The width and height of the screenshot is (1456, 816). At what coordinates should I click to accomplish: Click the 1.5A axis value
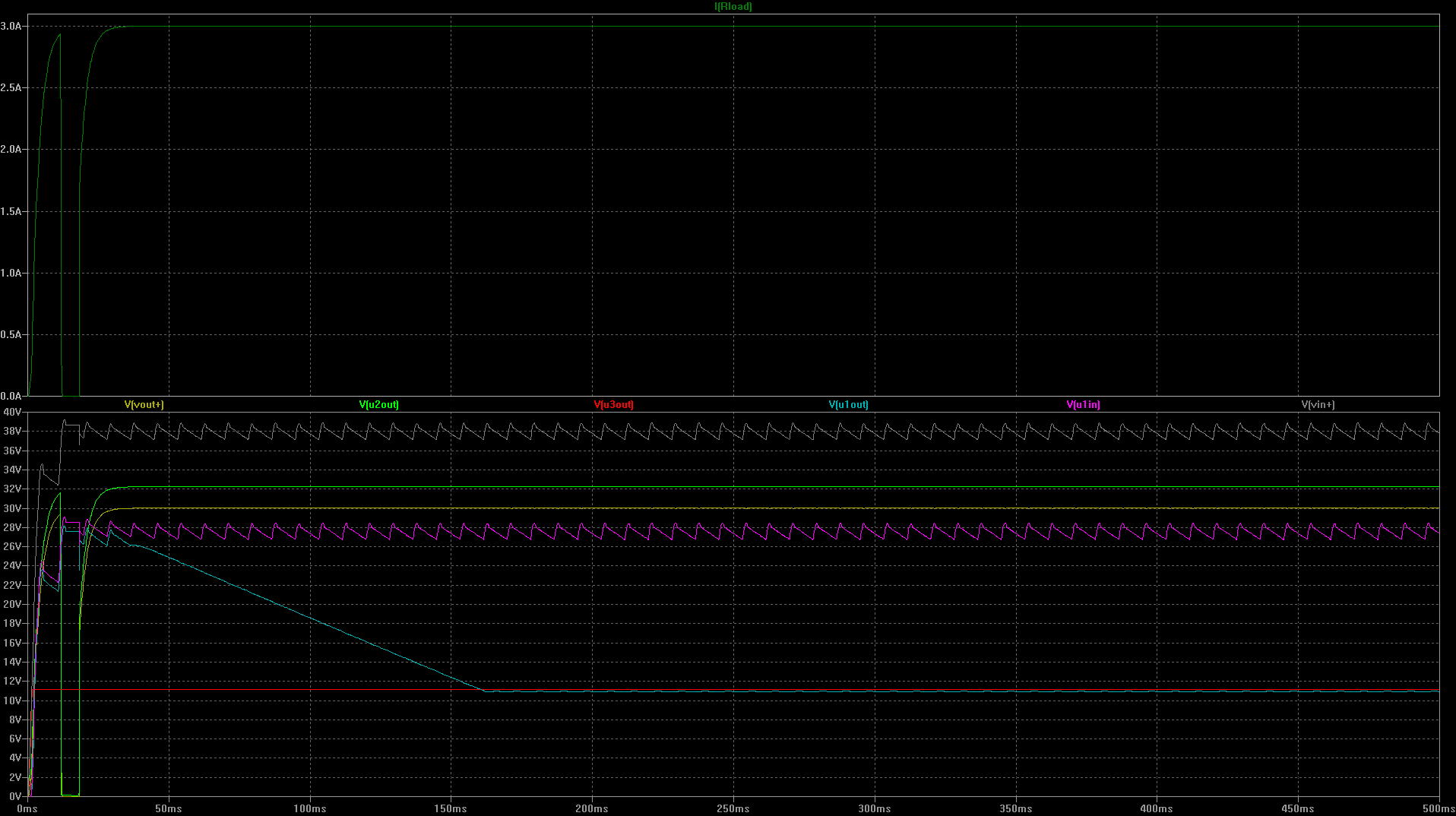11,212
